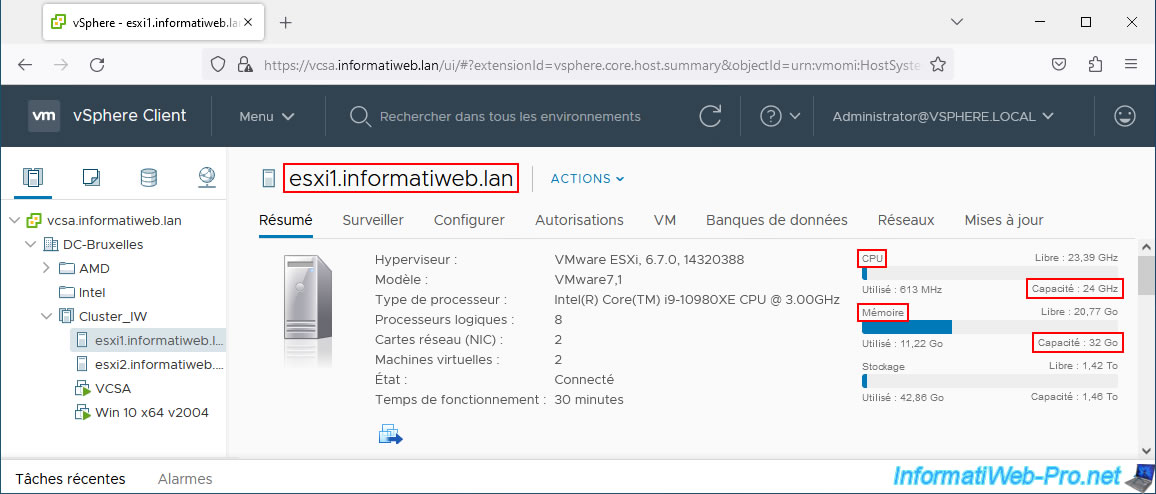This screenshot has width=1156, height=494.
Task: Switch to VMs and Templates inventory icon
Action: point(90,178)
